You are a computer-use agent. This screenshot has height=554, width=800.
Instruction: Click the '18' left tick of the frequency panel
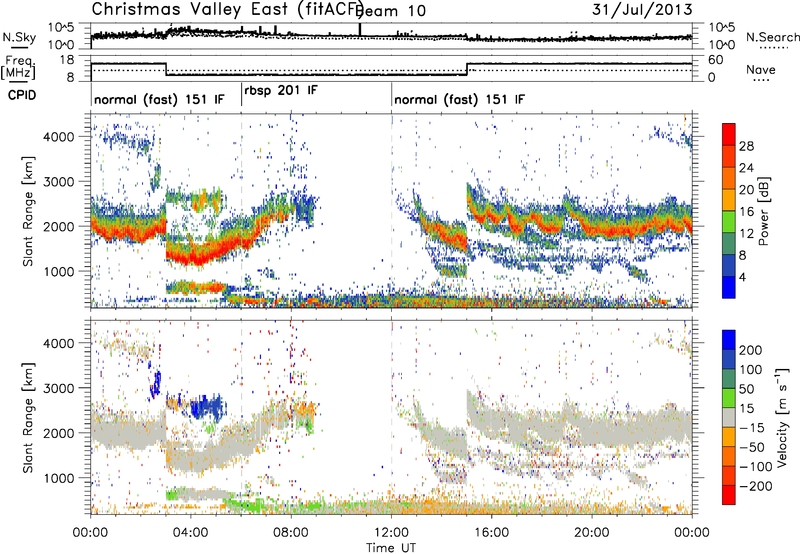(67, 60)
